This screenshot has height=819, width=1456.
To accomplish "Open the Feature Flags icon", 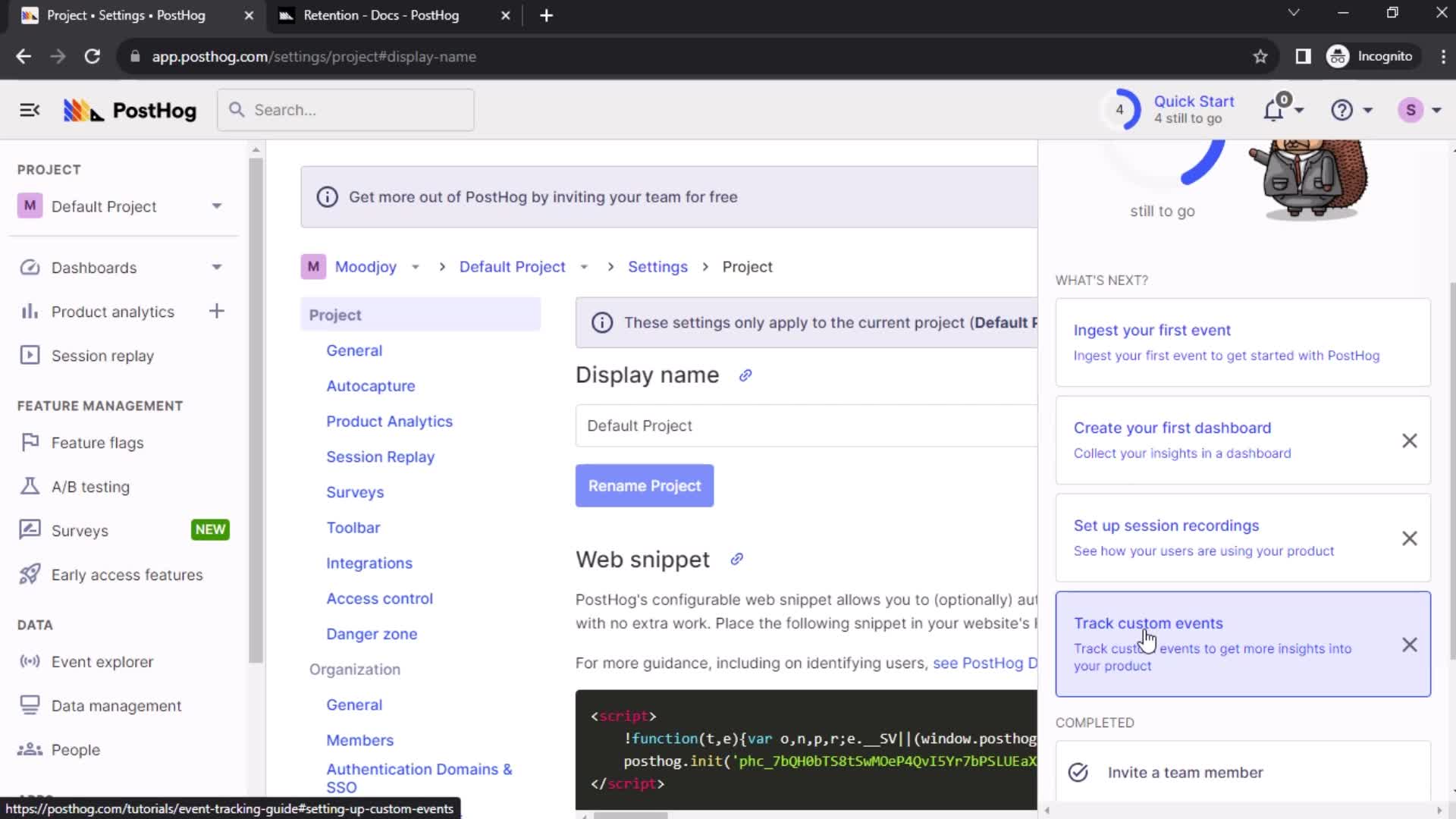I will pyautogui.click(x=29, y=442).
